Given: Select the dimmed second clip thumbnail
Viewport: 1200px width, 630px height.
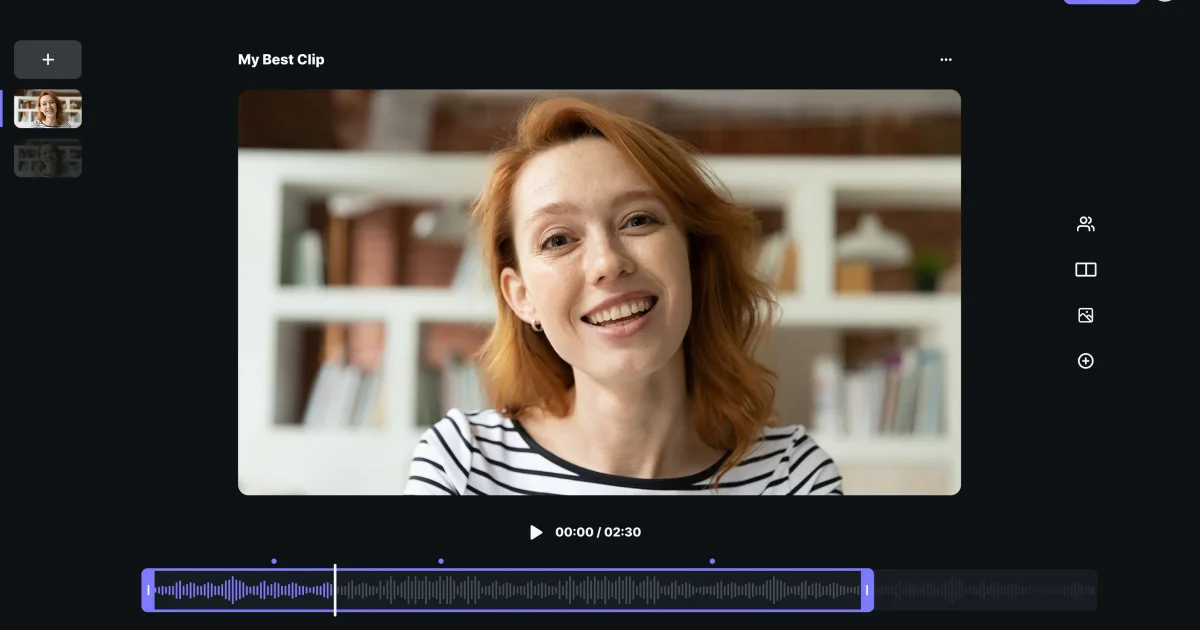Looking at the screenshot, I should coord(48,158).
